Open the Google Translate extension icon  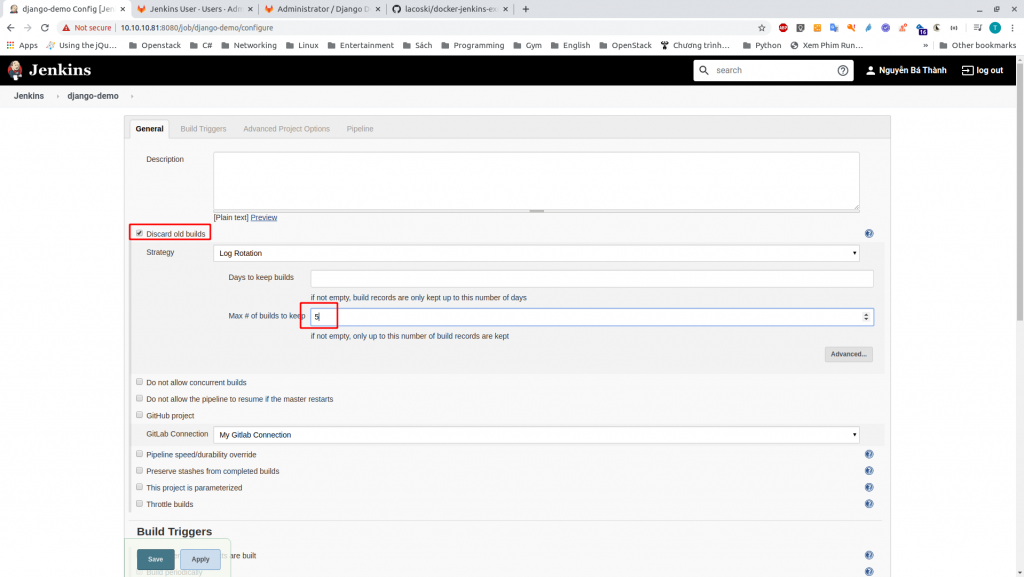tap(834, 28)
